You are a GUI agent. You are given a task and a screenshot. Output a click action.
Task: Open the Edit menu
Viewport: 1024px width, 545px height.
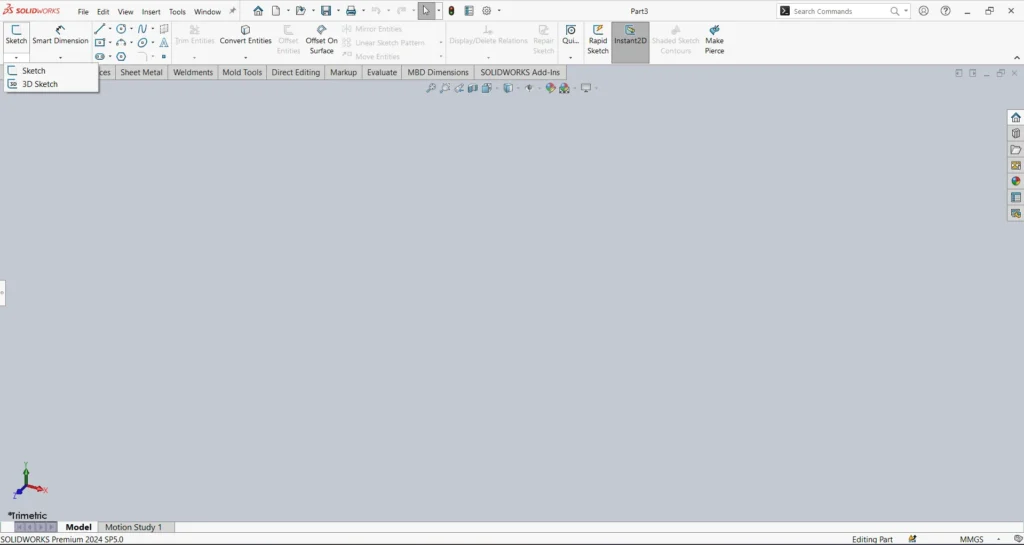[103, 12]
